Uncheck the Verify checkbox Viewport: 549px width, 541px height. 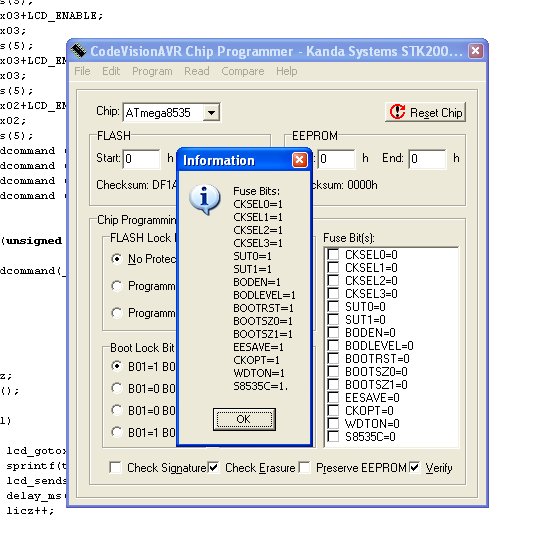pos(414,467)
